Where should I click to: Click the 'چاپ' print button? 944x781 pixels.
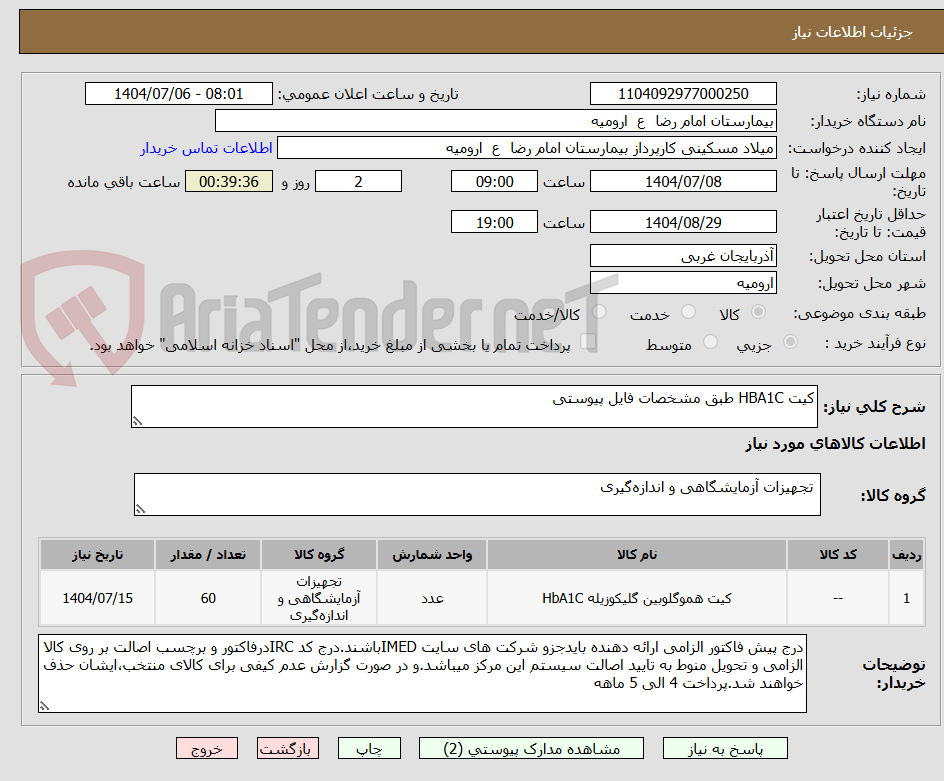369,748
